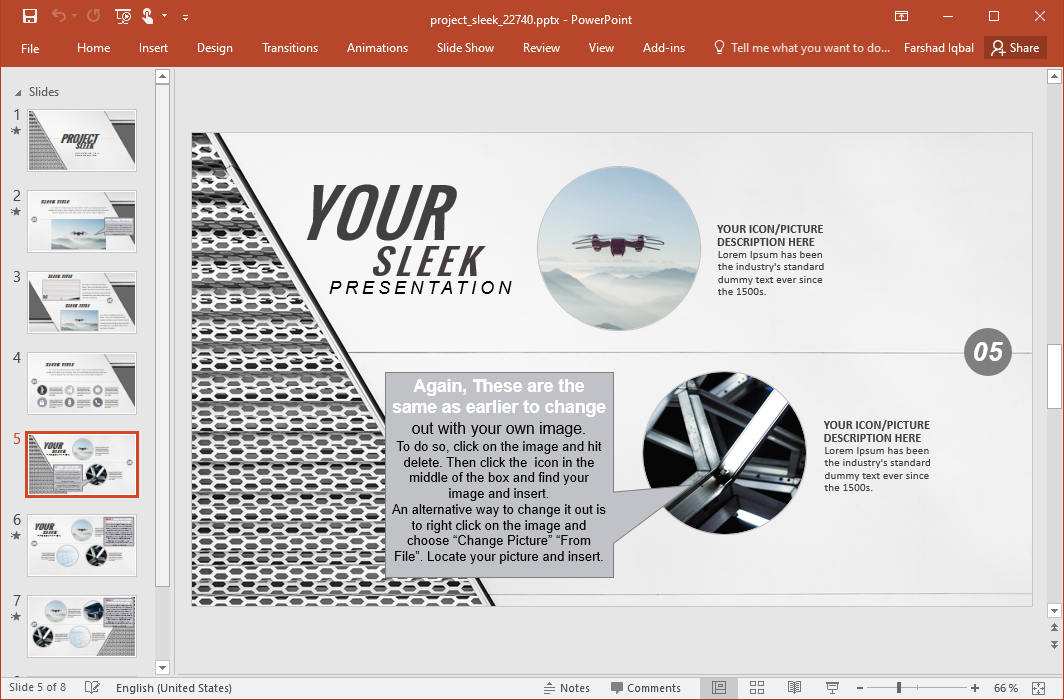Viewport: 1064px width, 700px height.
Task: Open Touch/Mouse mode dropdown arrow
Action: pyautogui.click(x=164, y=17)
